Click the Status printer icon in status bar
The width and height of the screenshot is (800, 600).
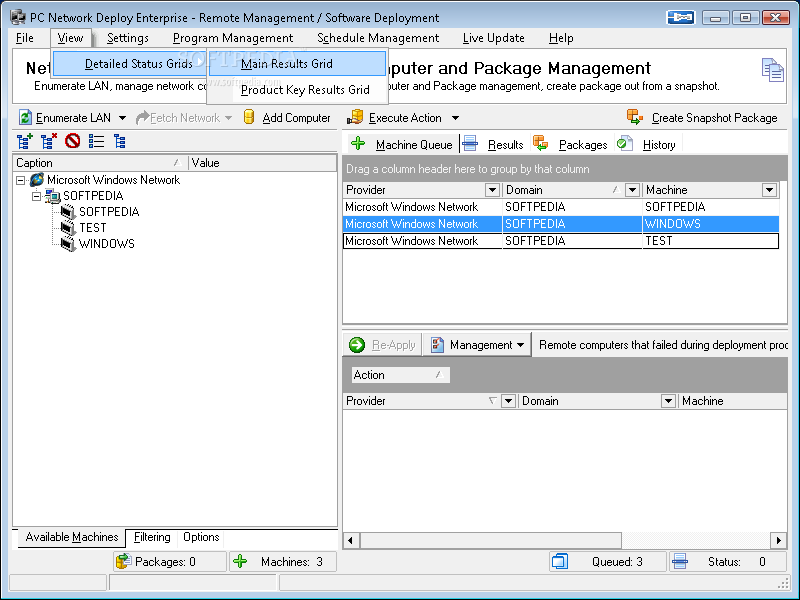680,561
